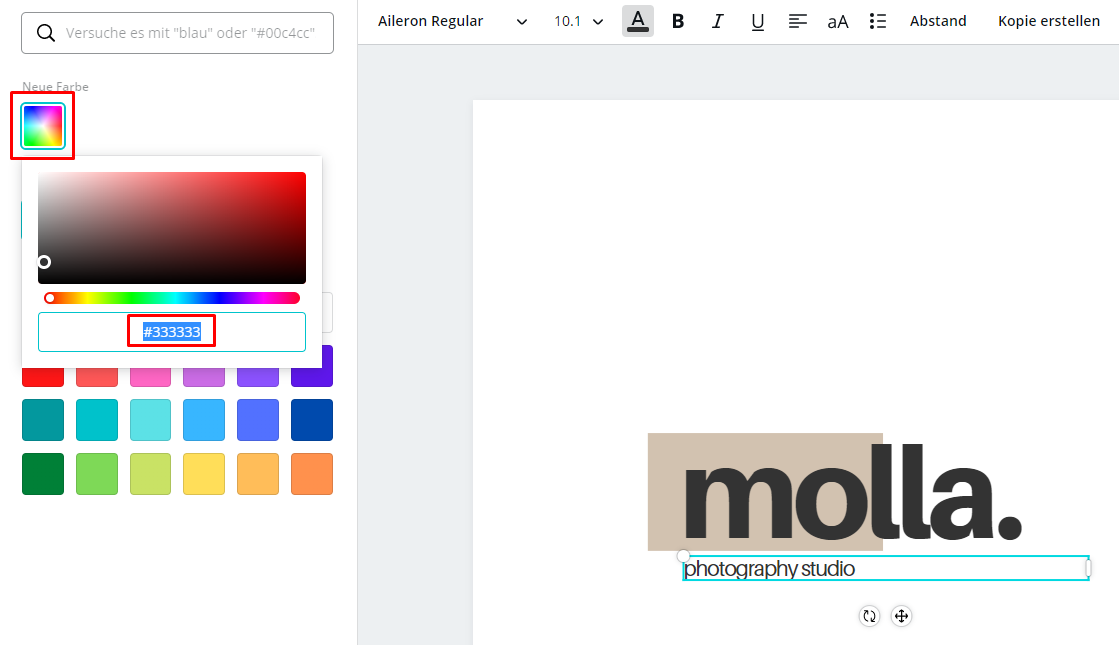1119x645 pixels.
Task: Select the sky blue color swatch
Action: [204, 420]
